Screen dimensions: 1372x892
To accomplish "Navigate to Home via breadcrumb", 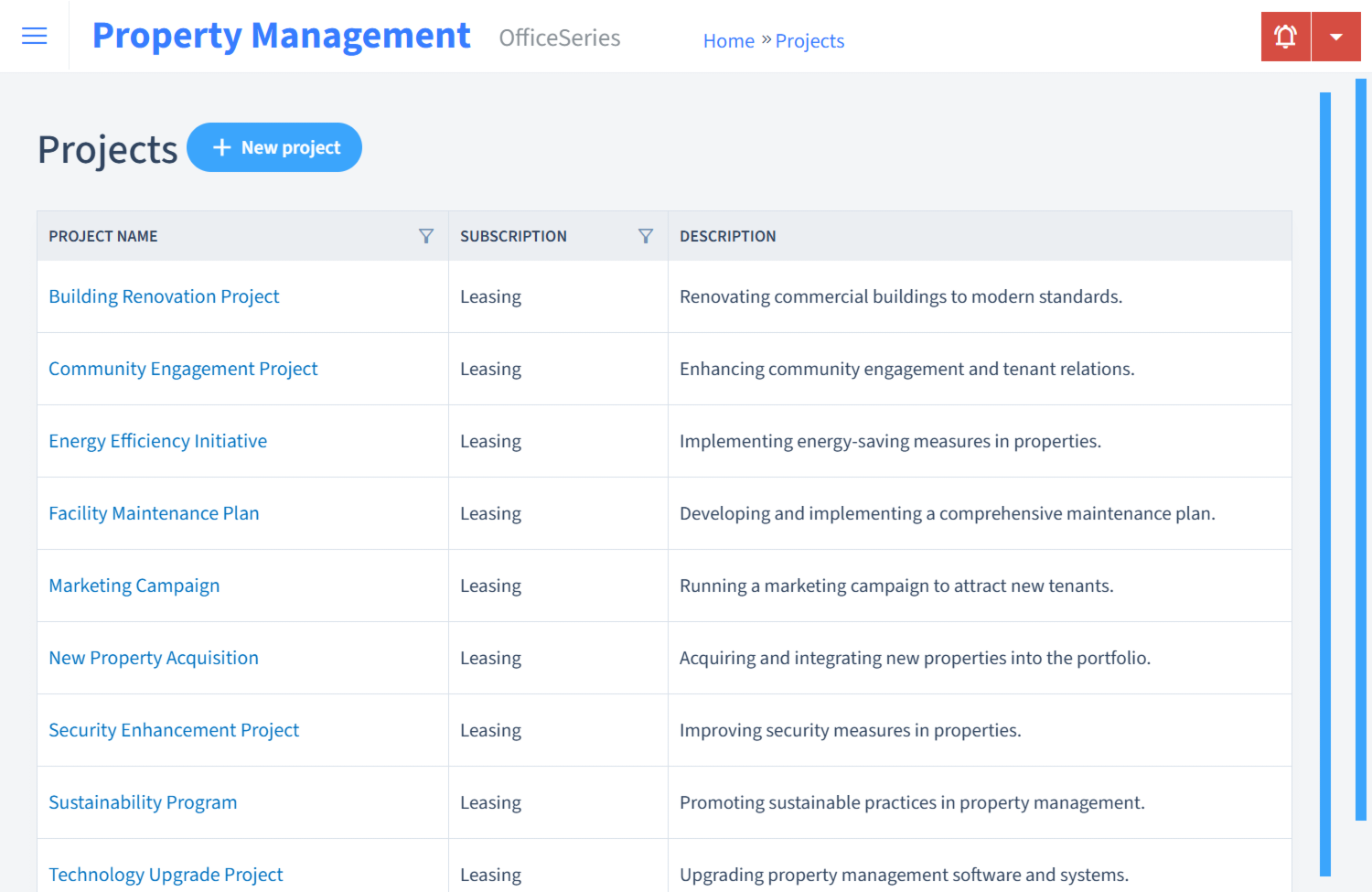I will (728, 40).
